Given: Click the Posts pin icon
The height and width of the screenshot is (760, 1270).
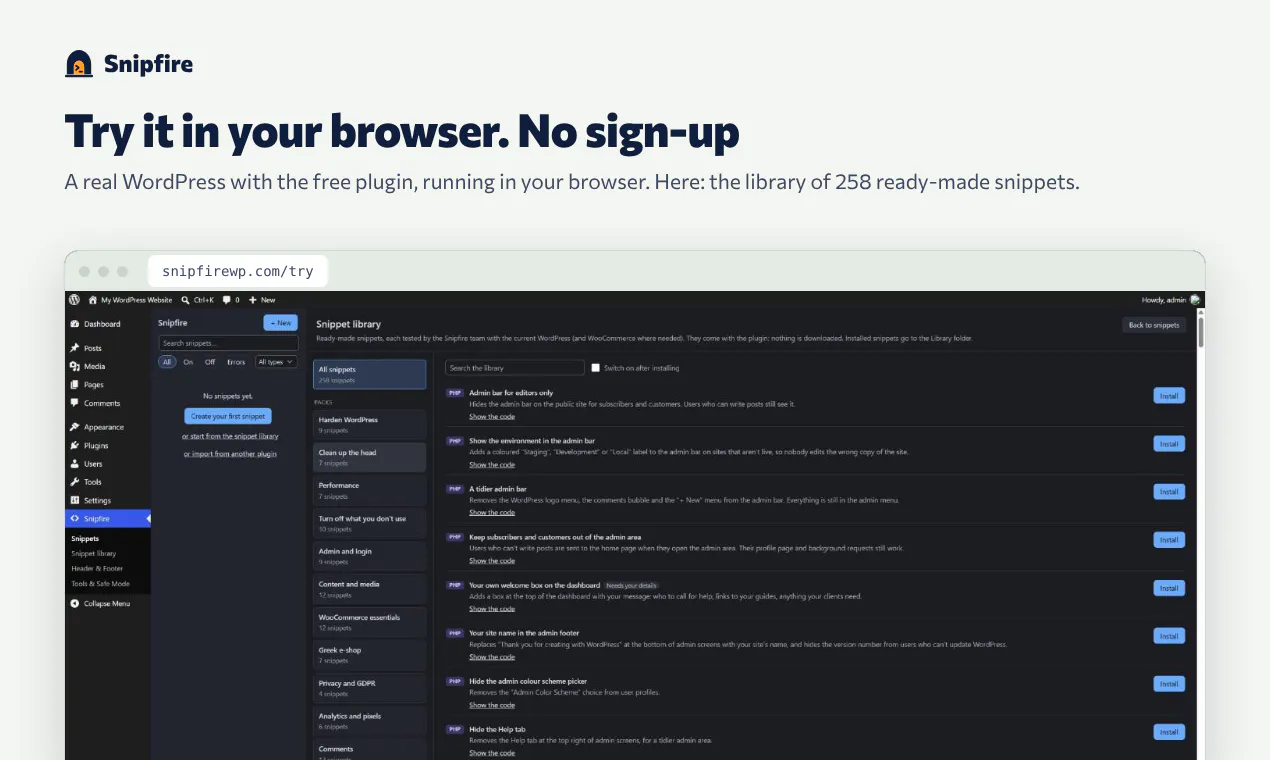Looking at the screenshot, I should click(x=75, y=348).
